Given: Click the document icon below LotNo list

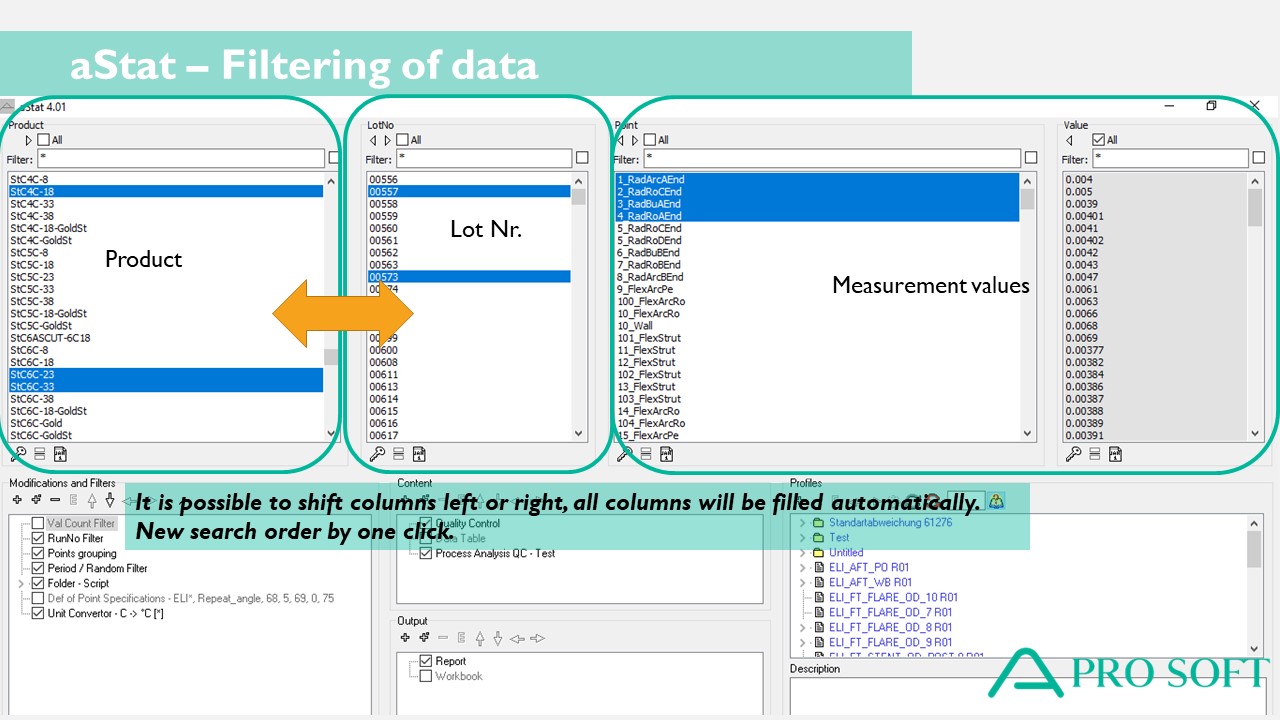Looking at the screenshot, I should click(419, 454).
